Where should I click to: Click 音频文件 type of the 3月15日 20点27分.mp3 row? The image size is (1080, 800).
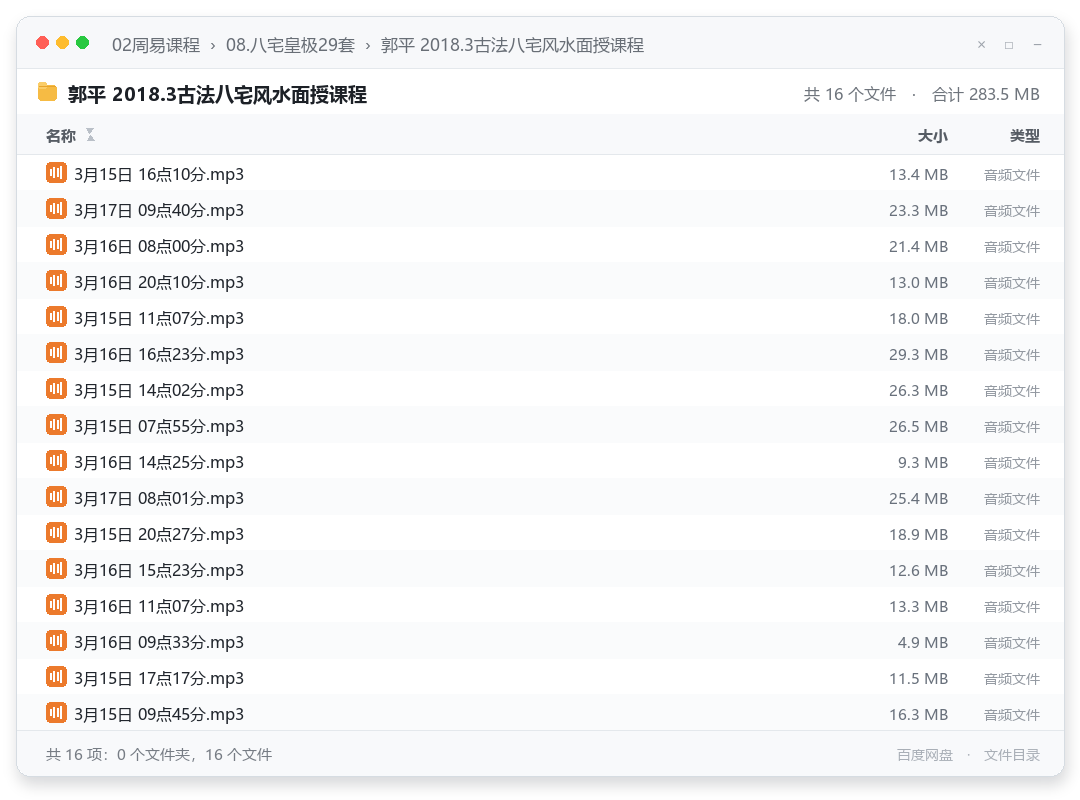coord(1012,535)
